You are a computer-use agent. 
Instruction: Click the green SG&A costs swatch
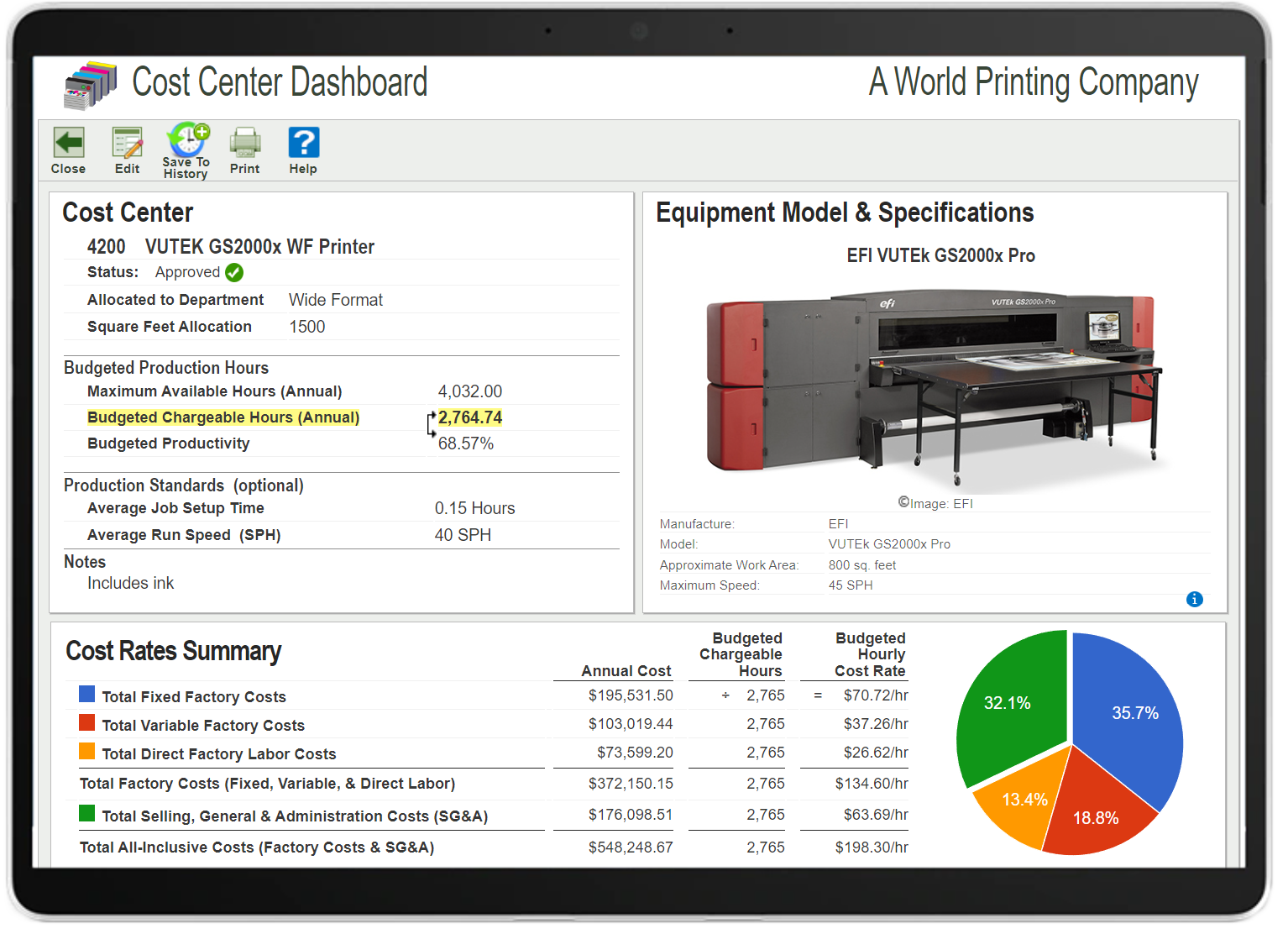pos(86,813)
